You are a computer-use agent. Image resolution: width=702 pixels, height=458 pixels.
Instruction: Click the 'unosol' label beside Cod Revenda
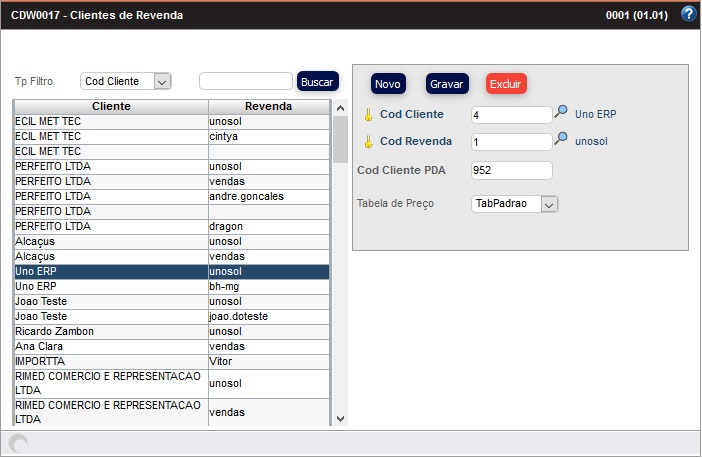tap(591, 141)
